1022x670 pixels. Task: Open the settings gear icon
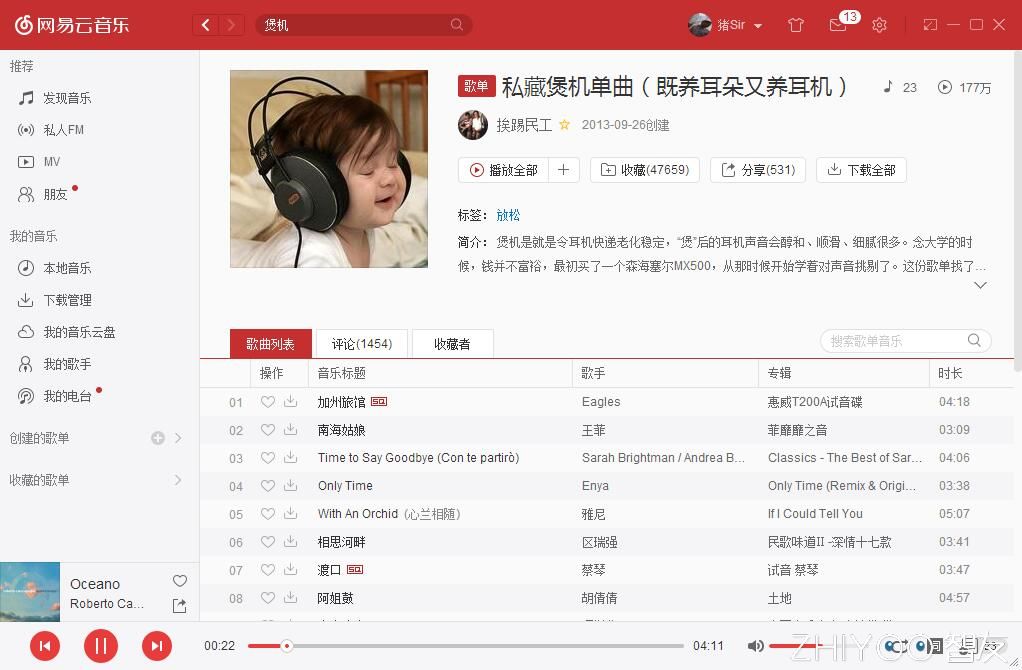(879, 25)
